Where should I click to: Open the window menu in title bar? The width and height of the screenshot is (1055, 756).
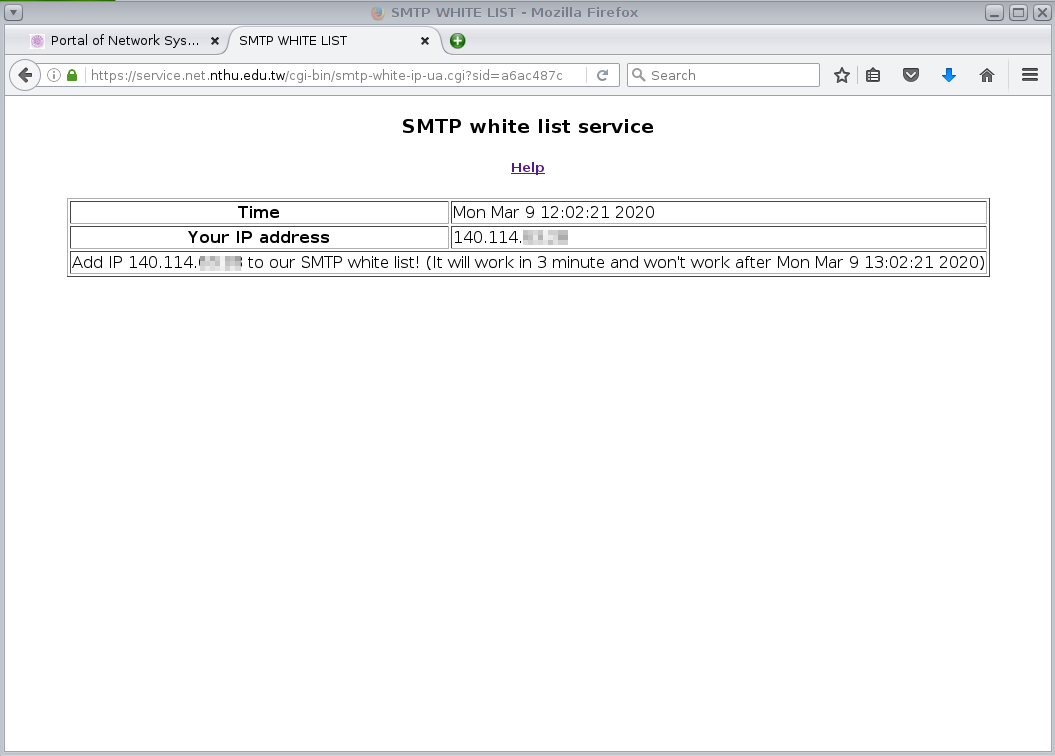(13, 13)
